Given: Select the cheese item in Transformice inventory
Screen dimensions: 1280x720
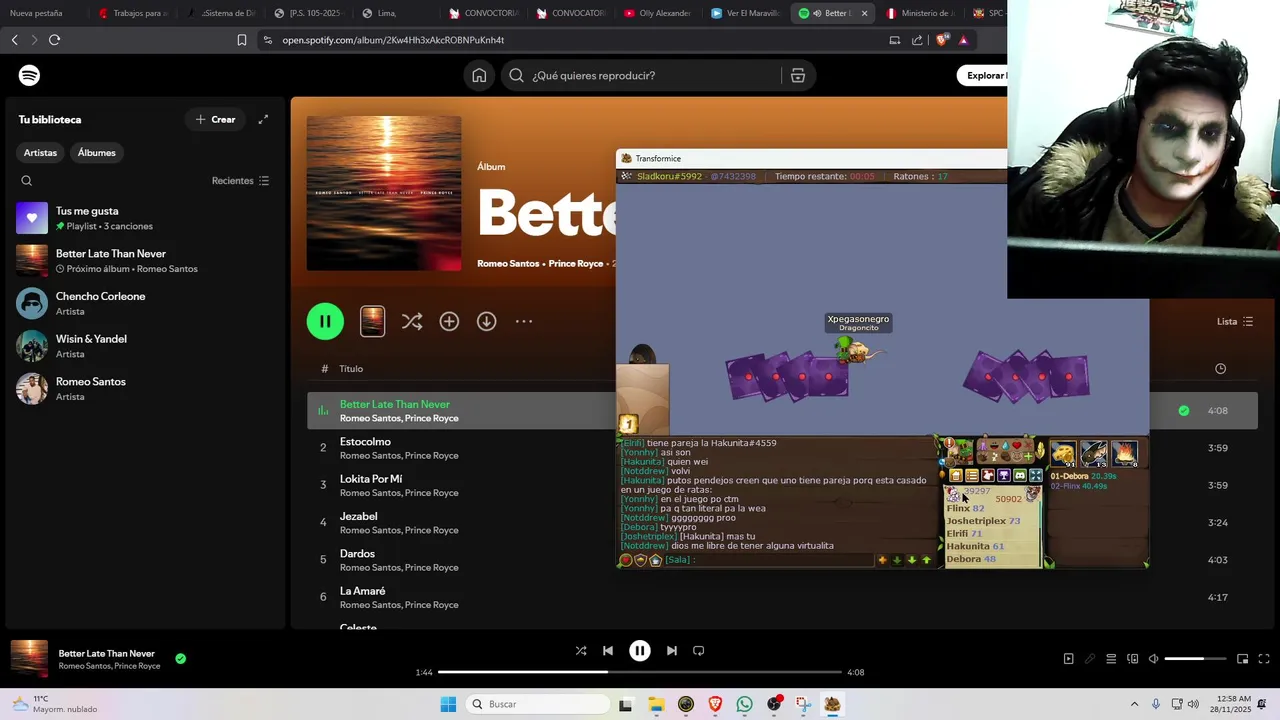Looking at the screenshot, I should click(1063, 454).
